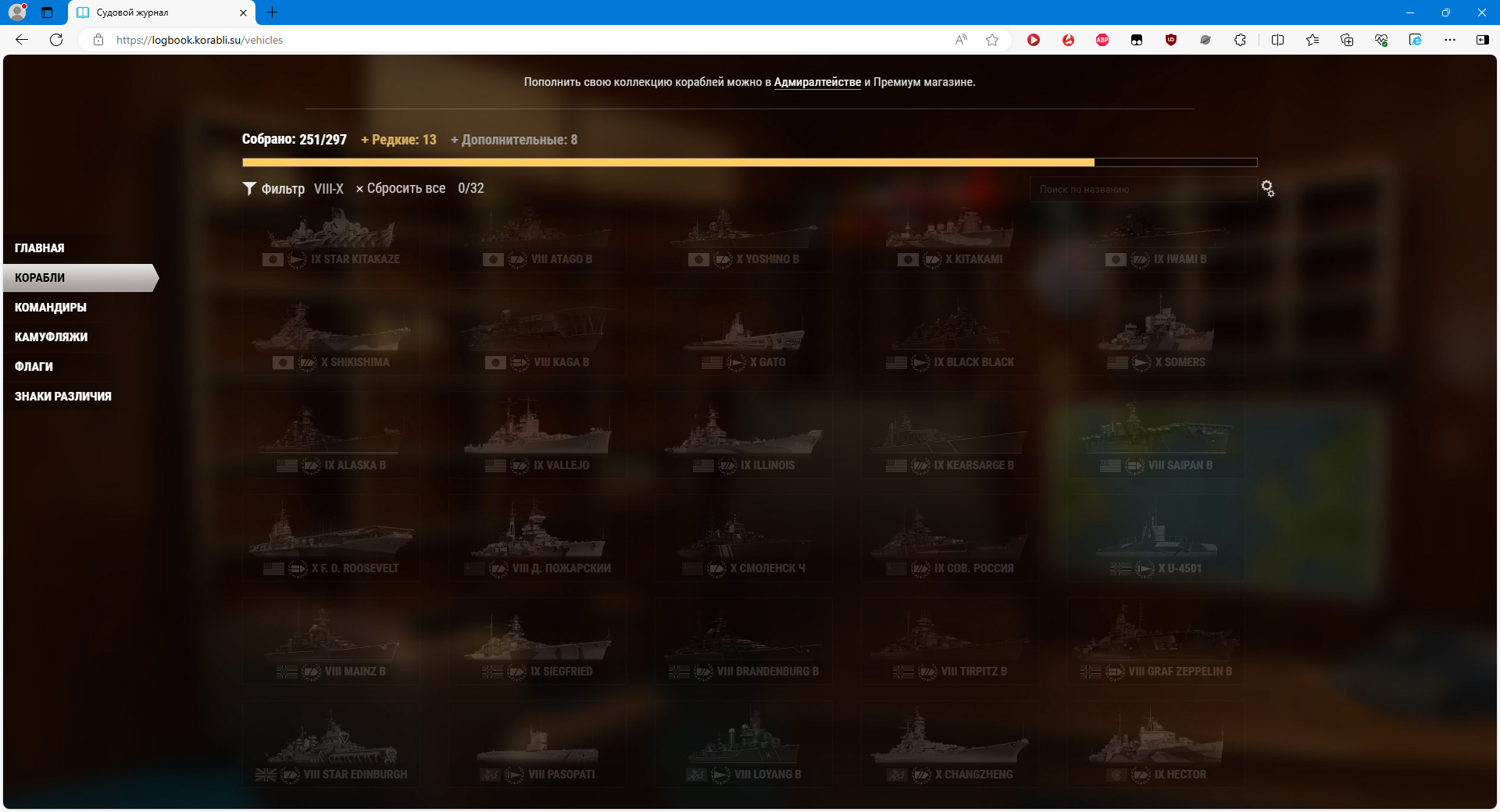
Task: Focus the Поиск по названию search field
Action: pos(1142,189)
